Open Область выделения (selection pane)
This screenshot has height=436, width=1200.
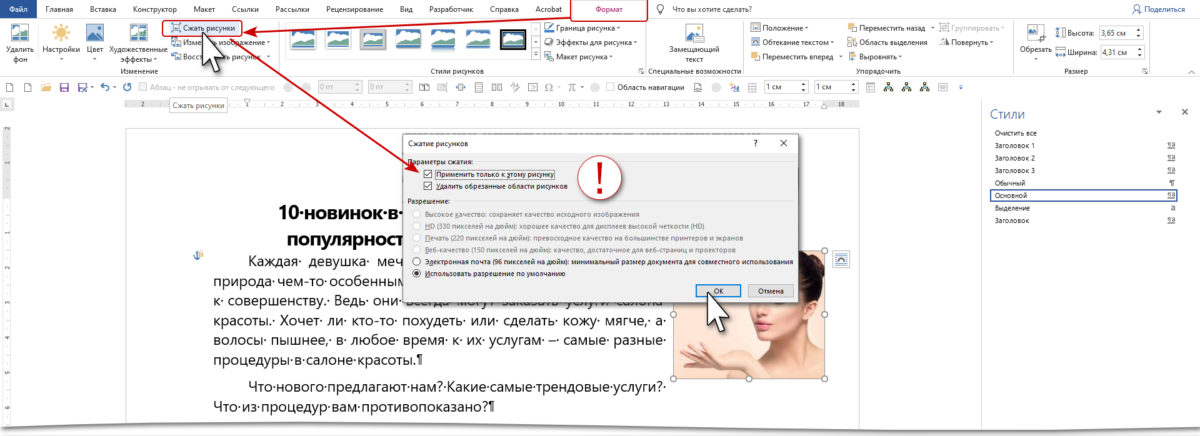[889, 43]
